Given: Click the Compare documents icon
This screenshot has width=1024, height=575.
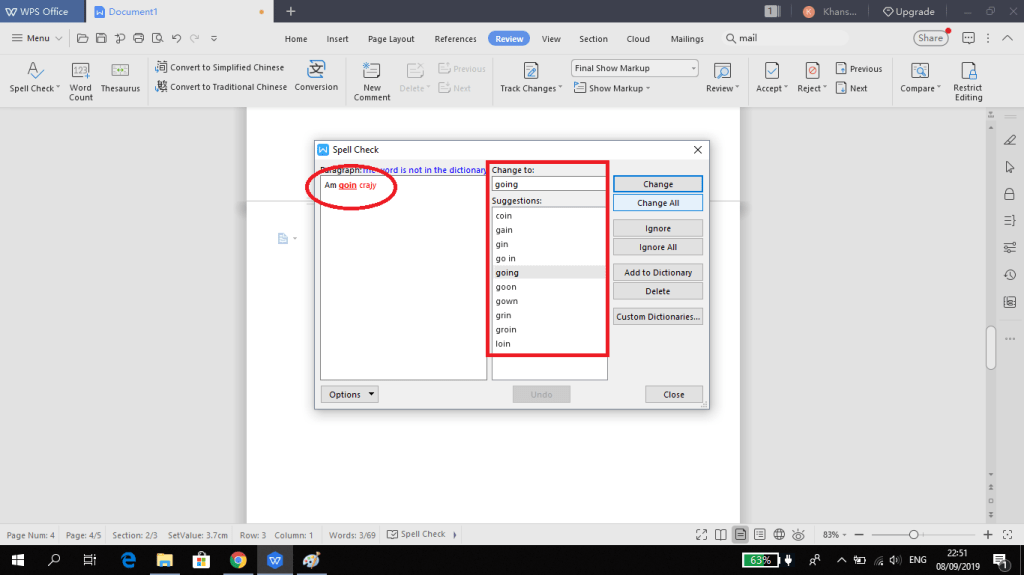Looking at the screenshot, I should click(x=921, y=71).
